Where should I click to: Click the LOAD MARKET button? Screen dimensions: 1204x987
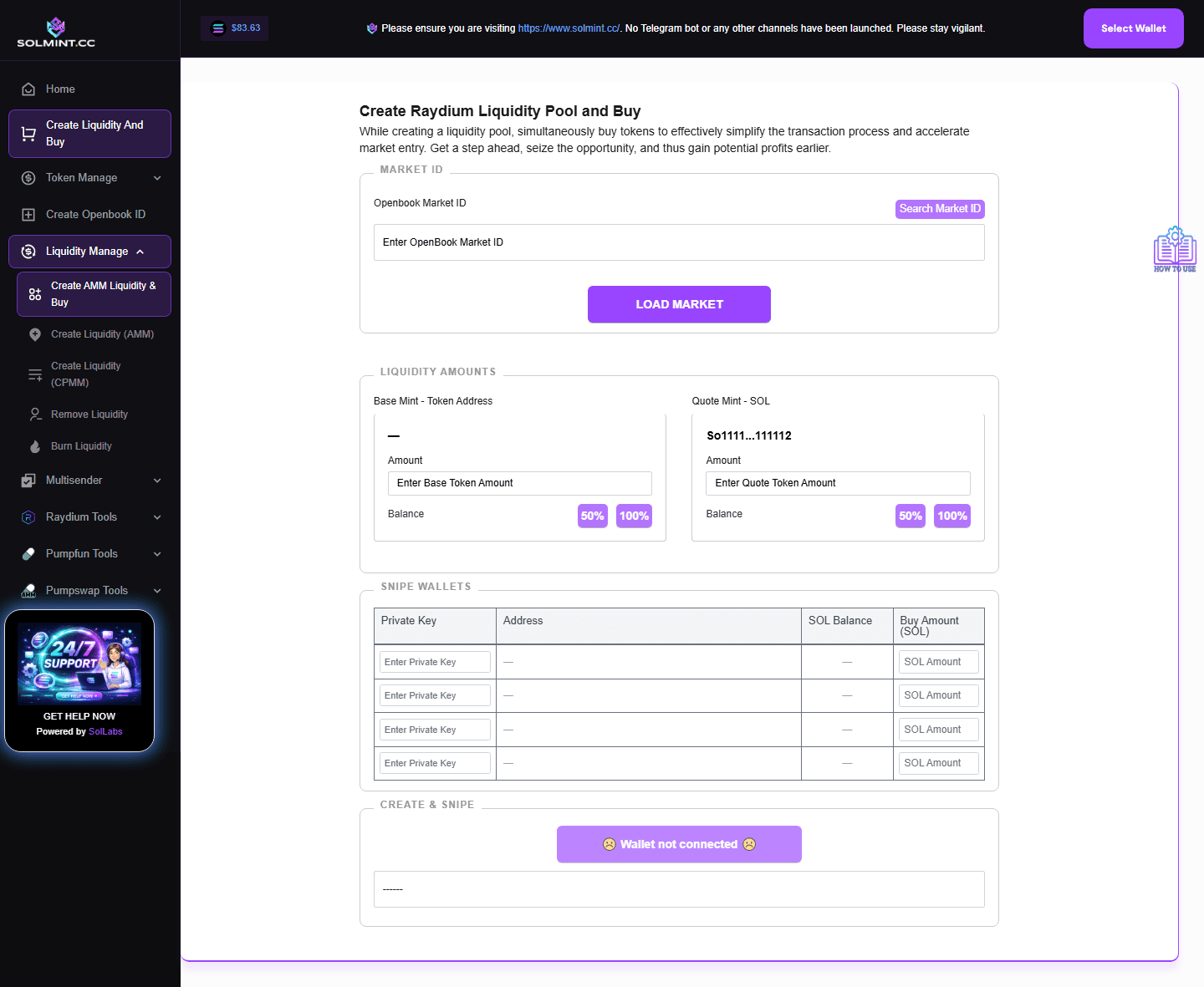679,304
